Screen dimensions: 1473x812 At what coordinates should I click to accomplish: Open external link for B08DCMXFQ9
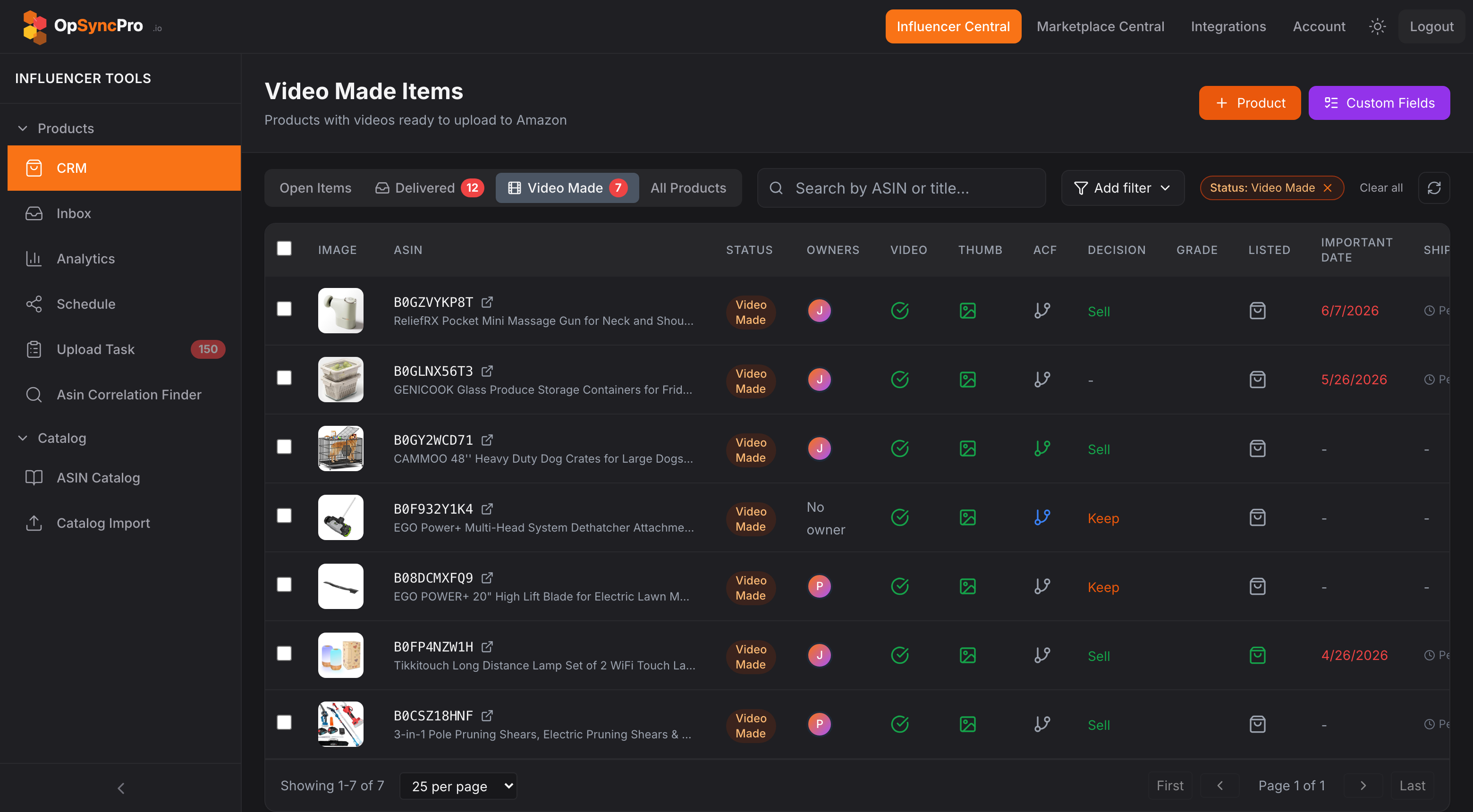click(x=487, y=577)
